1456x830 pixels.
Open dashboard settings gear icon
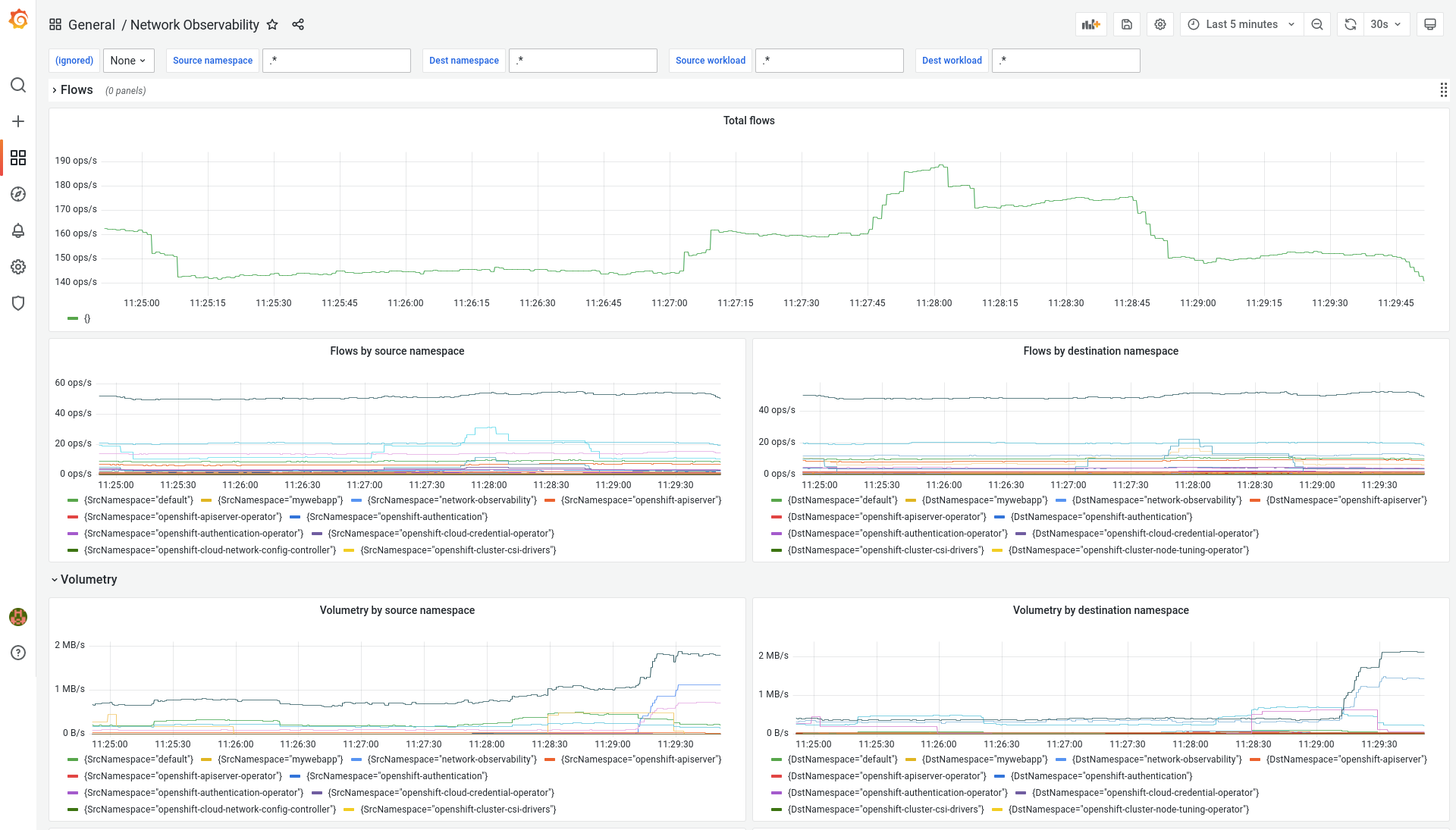1160,24
